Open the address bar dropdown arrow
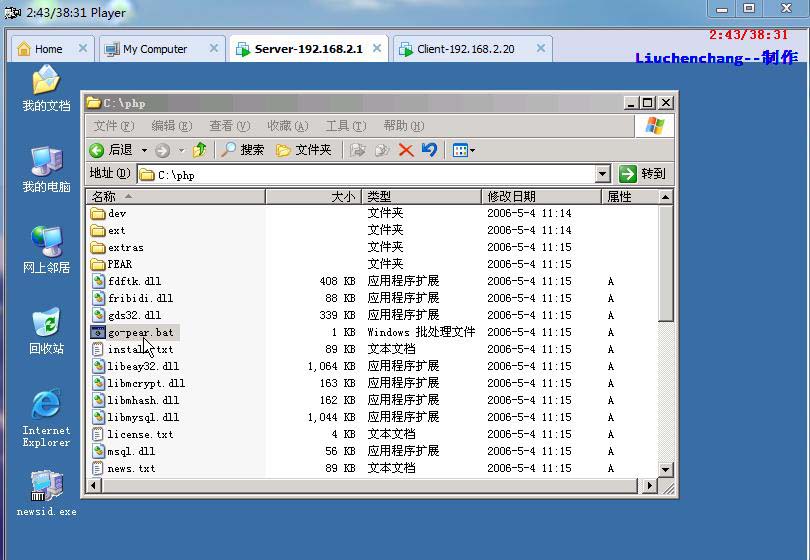Image resolution: width=810 pixels, height=560 pixels. click(x=603, y=174)
